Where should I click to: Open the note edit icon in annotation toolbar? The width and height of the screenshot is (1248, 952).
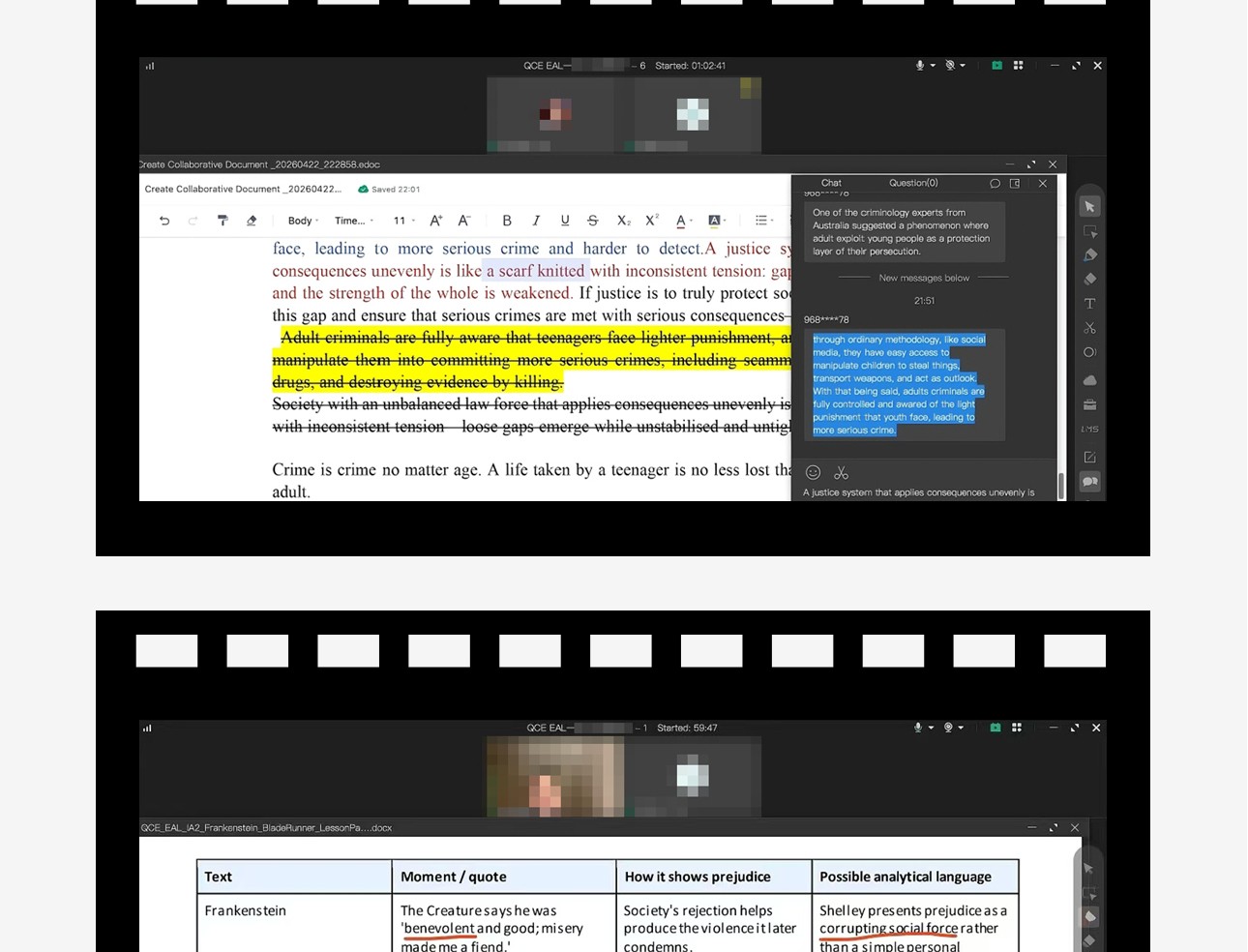click(1090, 457)
